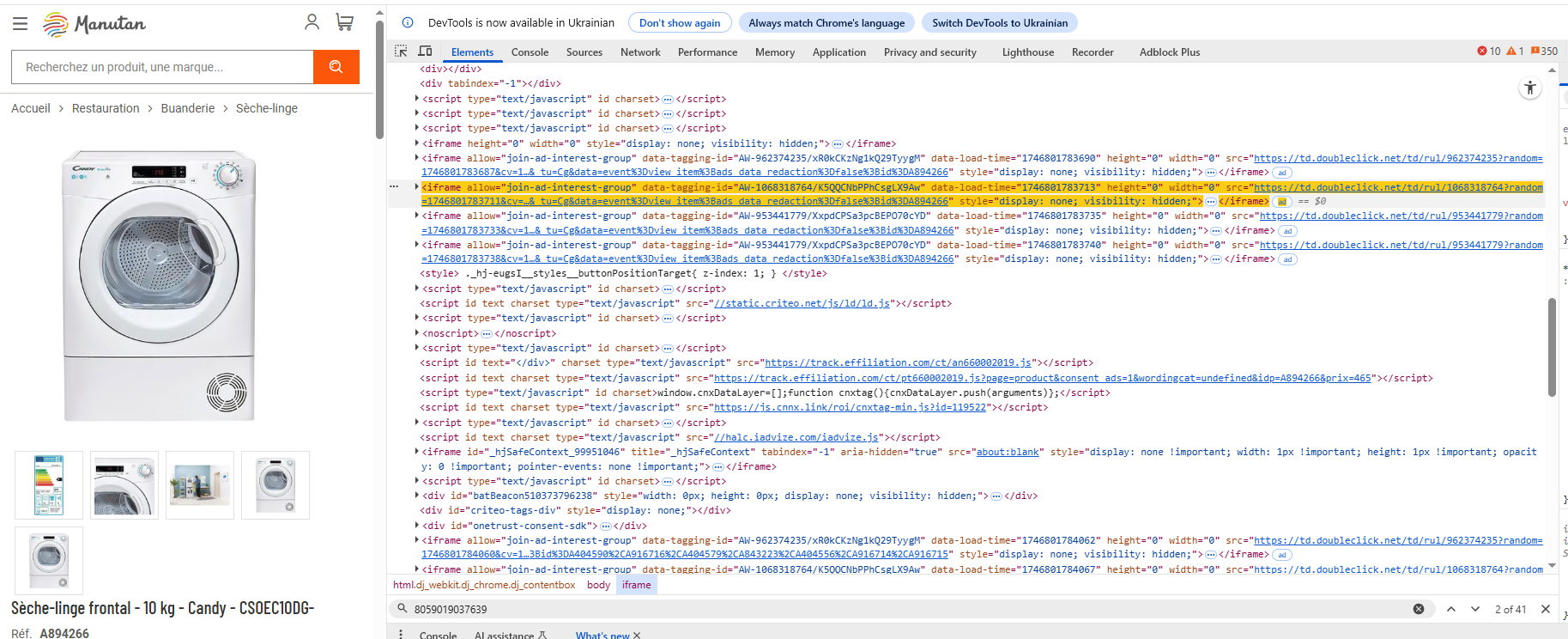Go to next search result

(x=1475, y=609)
